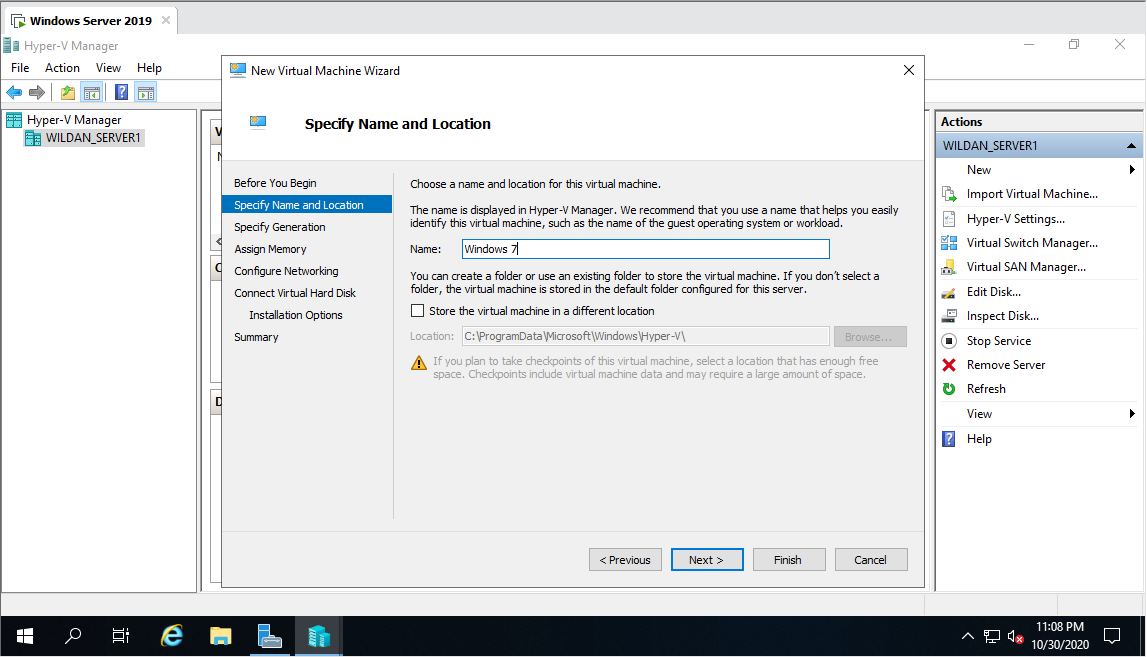Image resolution: width=1147 pixels, height=657 pixels.
Task: Open taskbar Search magnifier
Action: coord(72,637)
